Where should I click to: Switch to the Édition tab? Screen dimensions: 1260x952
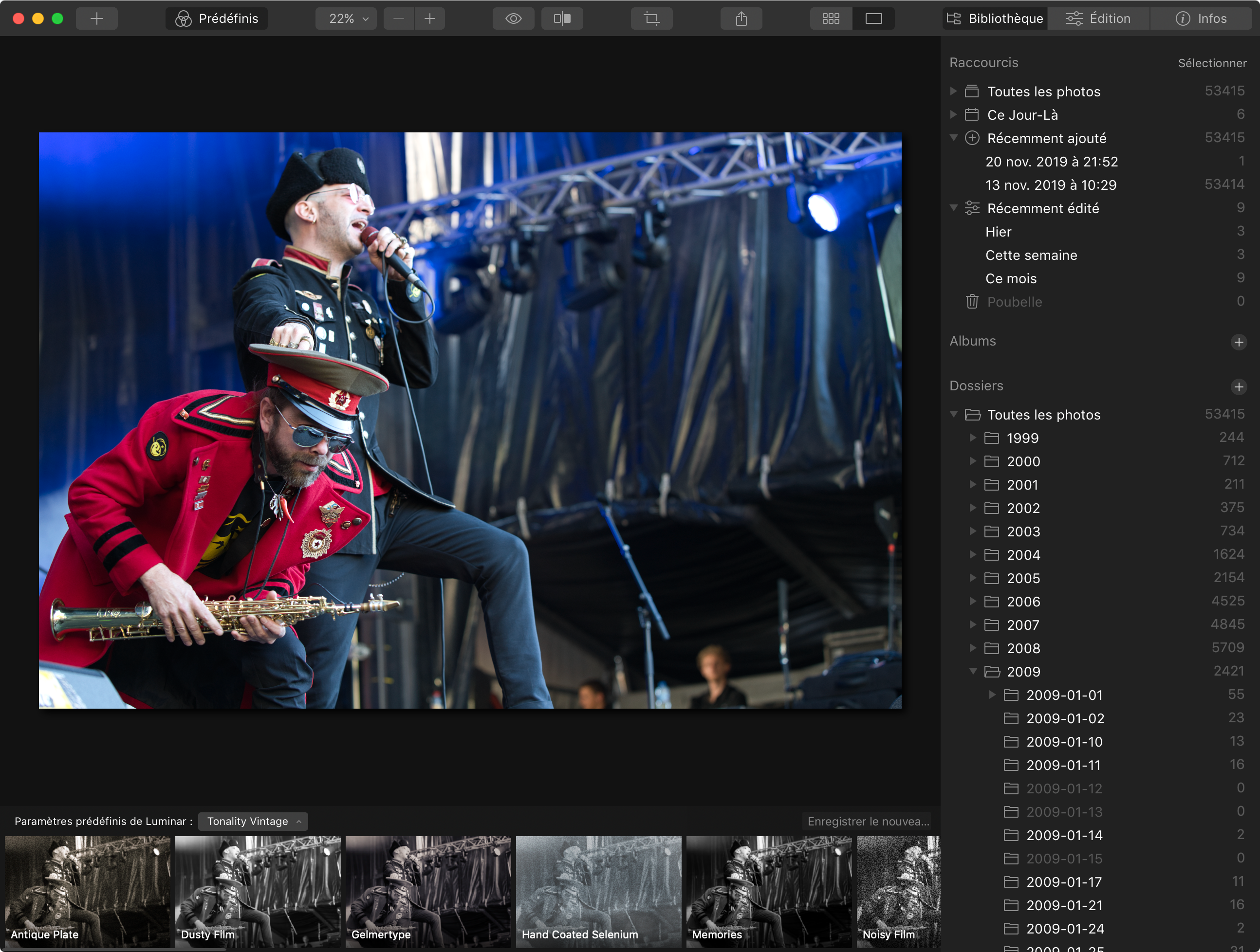click(1099, 19)
